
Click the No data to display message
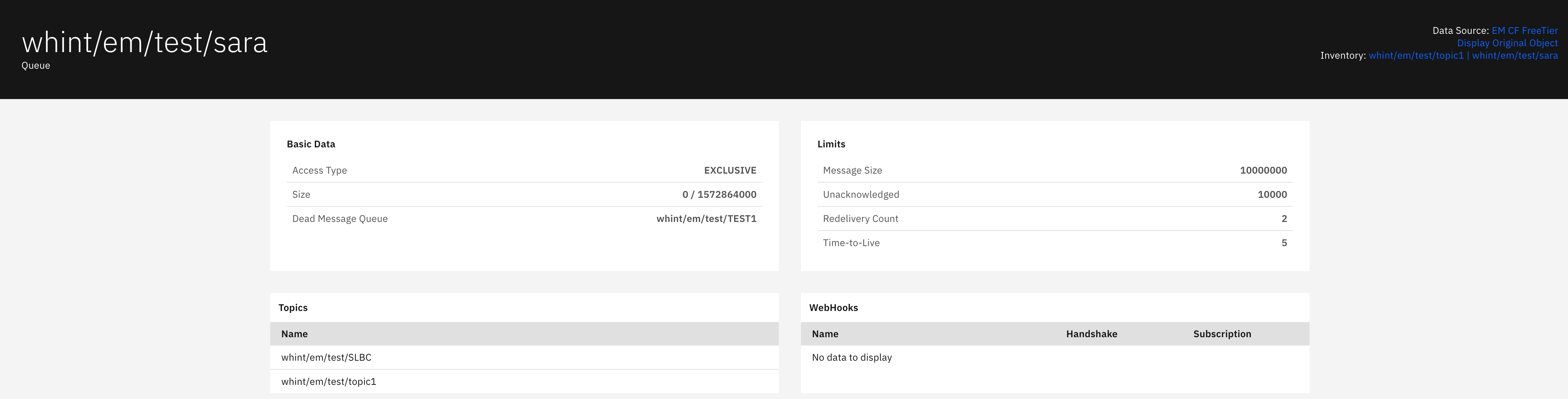point(852,358)
